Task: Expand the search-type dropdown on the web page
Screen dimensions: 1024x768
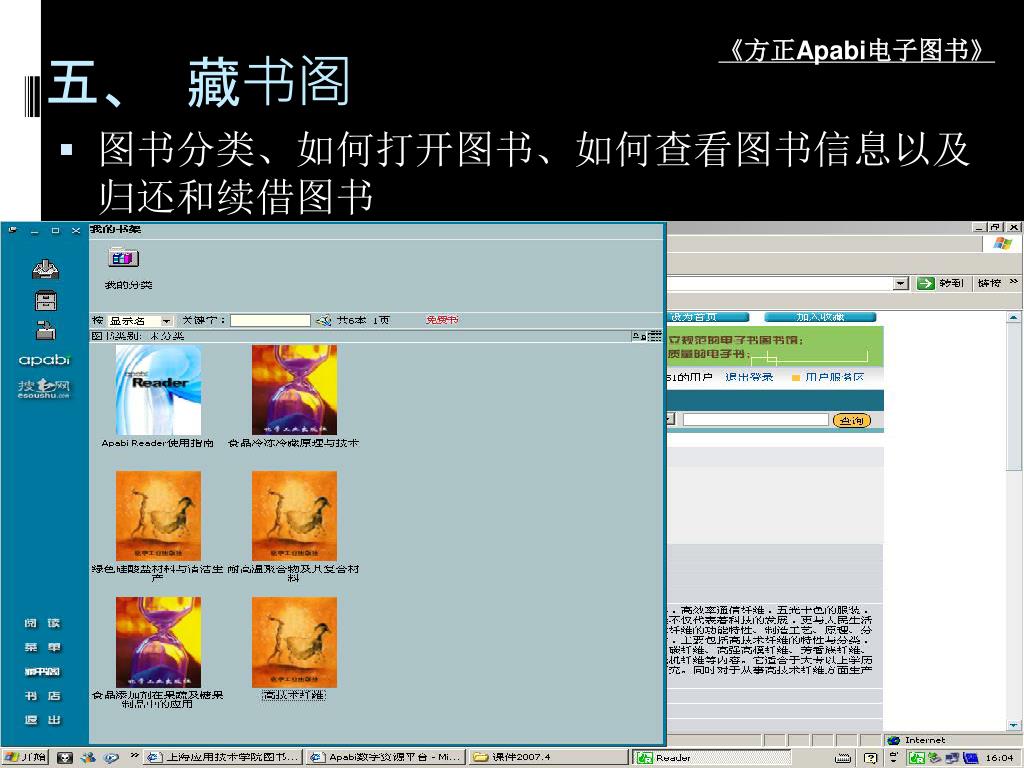Action: 671,419
